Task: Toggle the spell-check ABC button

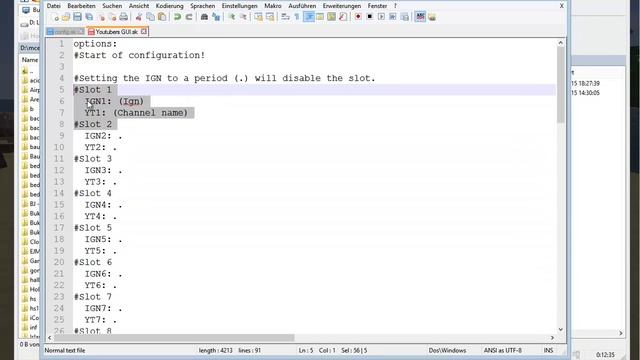Action: pos(420,17)
